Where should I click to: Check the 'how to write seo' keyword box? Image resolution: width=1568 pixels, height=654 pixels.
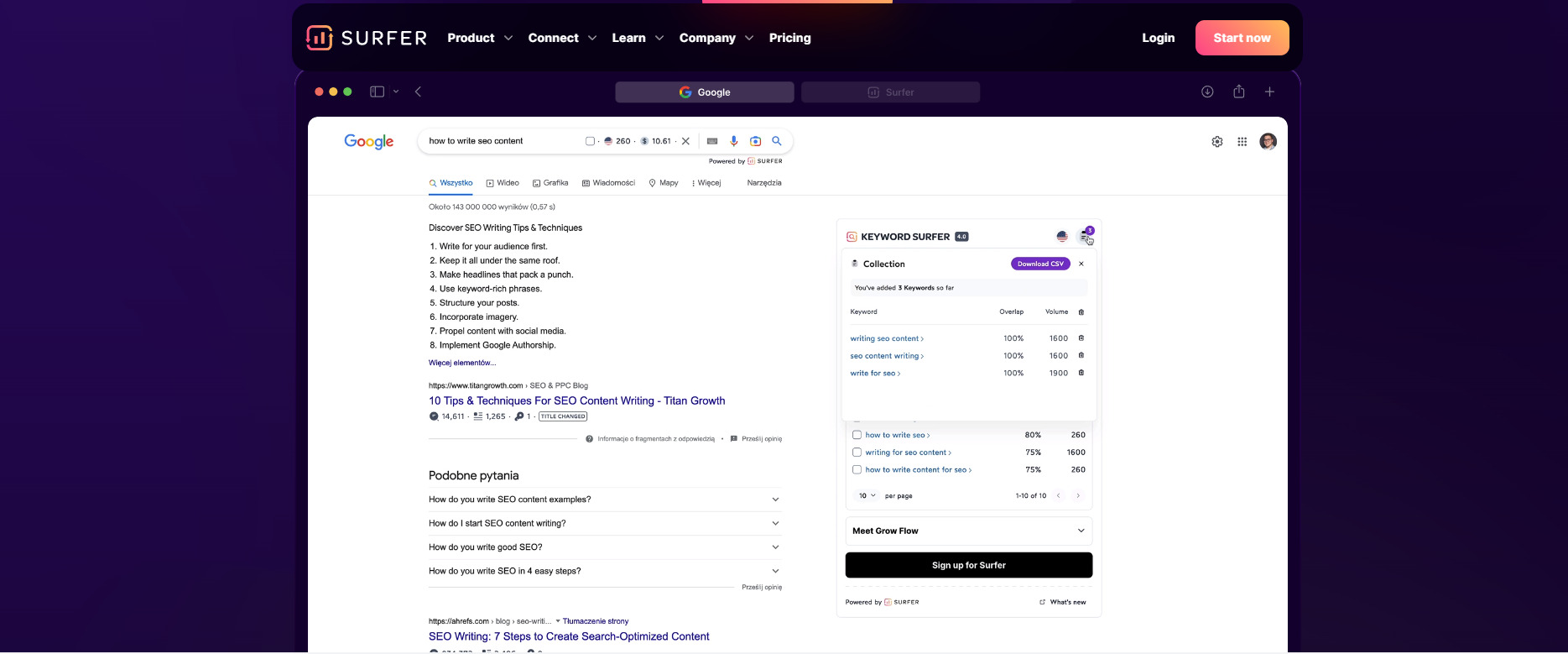point(857,435)
